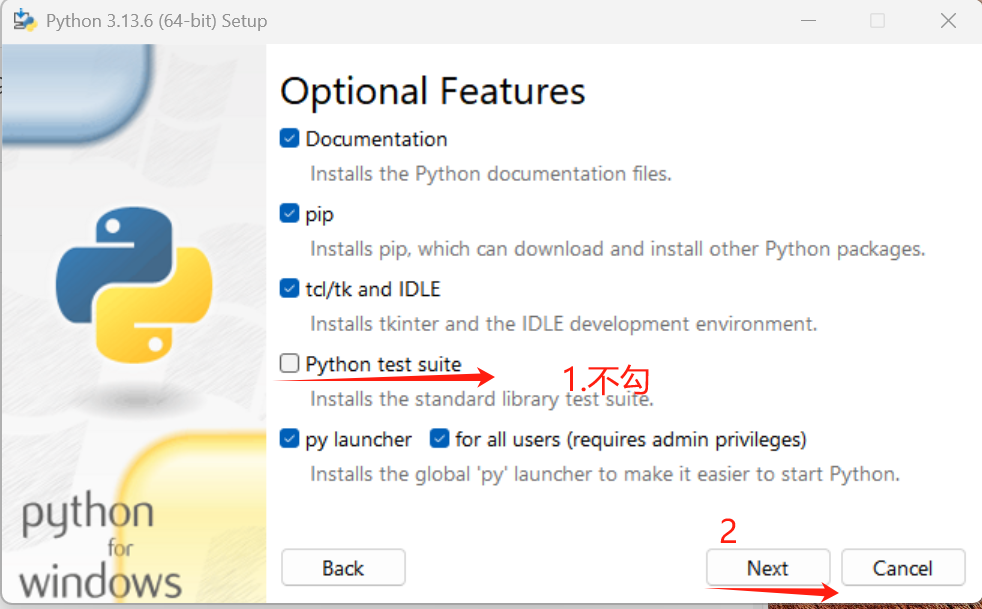This screenshot has height=609, width=982.
Task: Uncheck the for all users checkbox
Action: pyautogui.click(x=440, y=439)
